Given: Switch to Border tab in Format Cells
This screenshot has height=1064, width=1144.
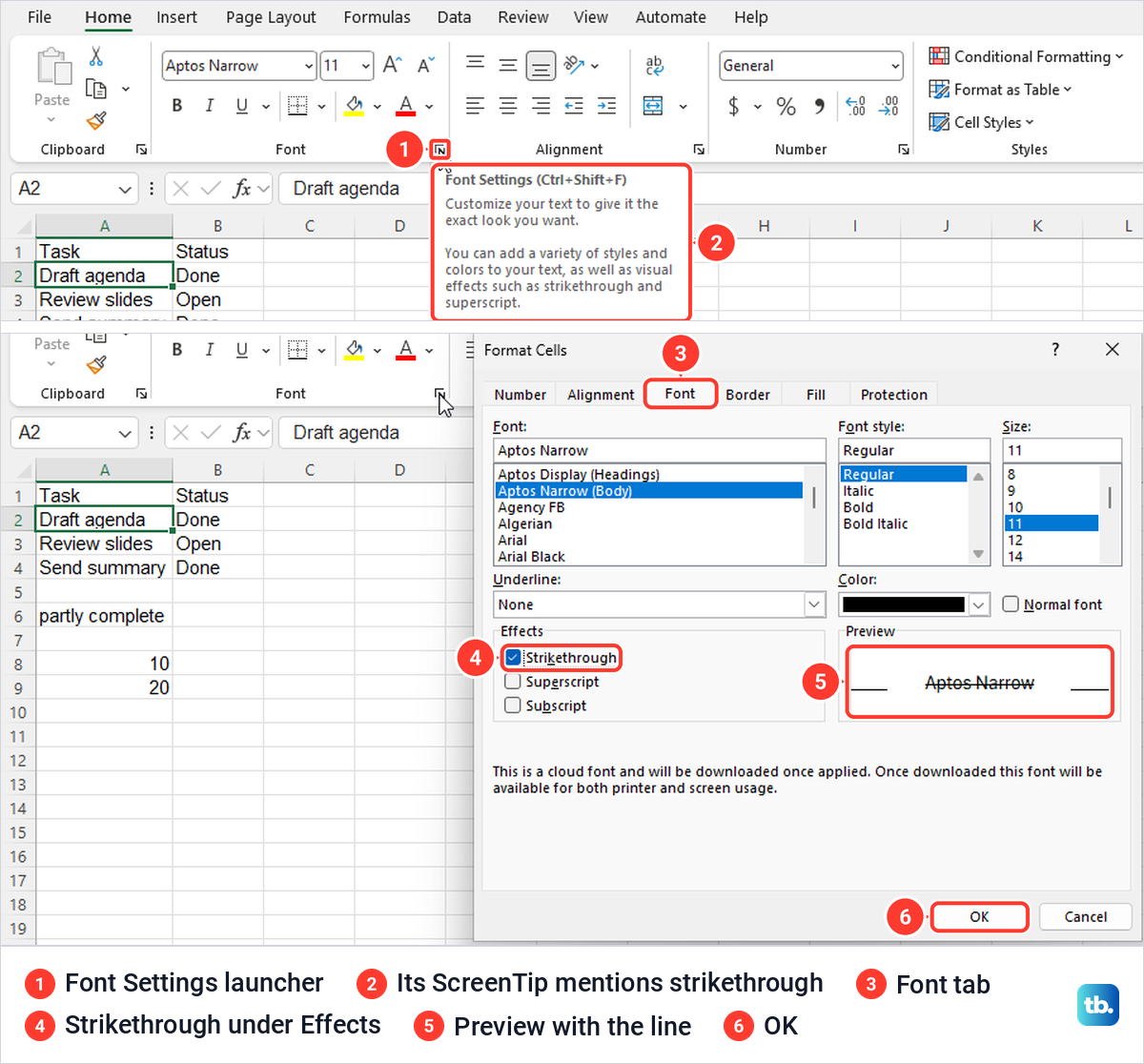Looking at the screenshot, I should point(747,395).
